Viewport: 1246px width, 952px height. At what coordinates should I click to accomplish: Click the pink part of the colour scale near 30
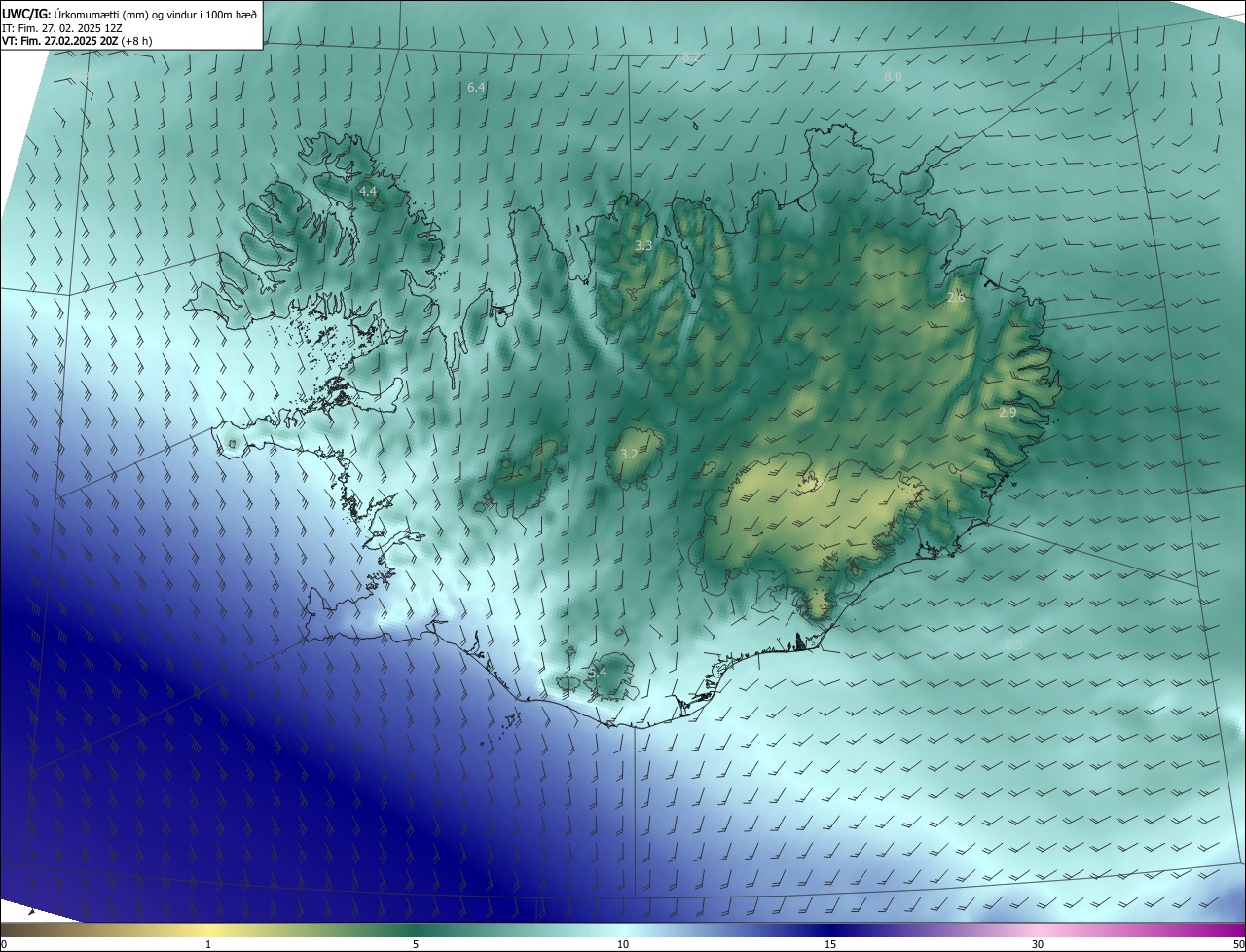coord(1038,930)
